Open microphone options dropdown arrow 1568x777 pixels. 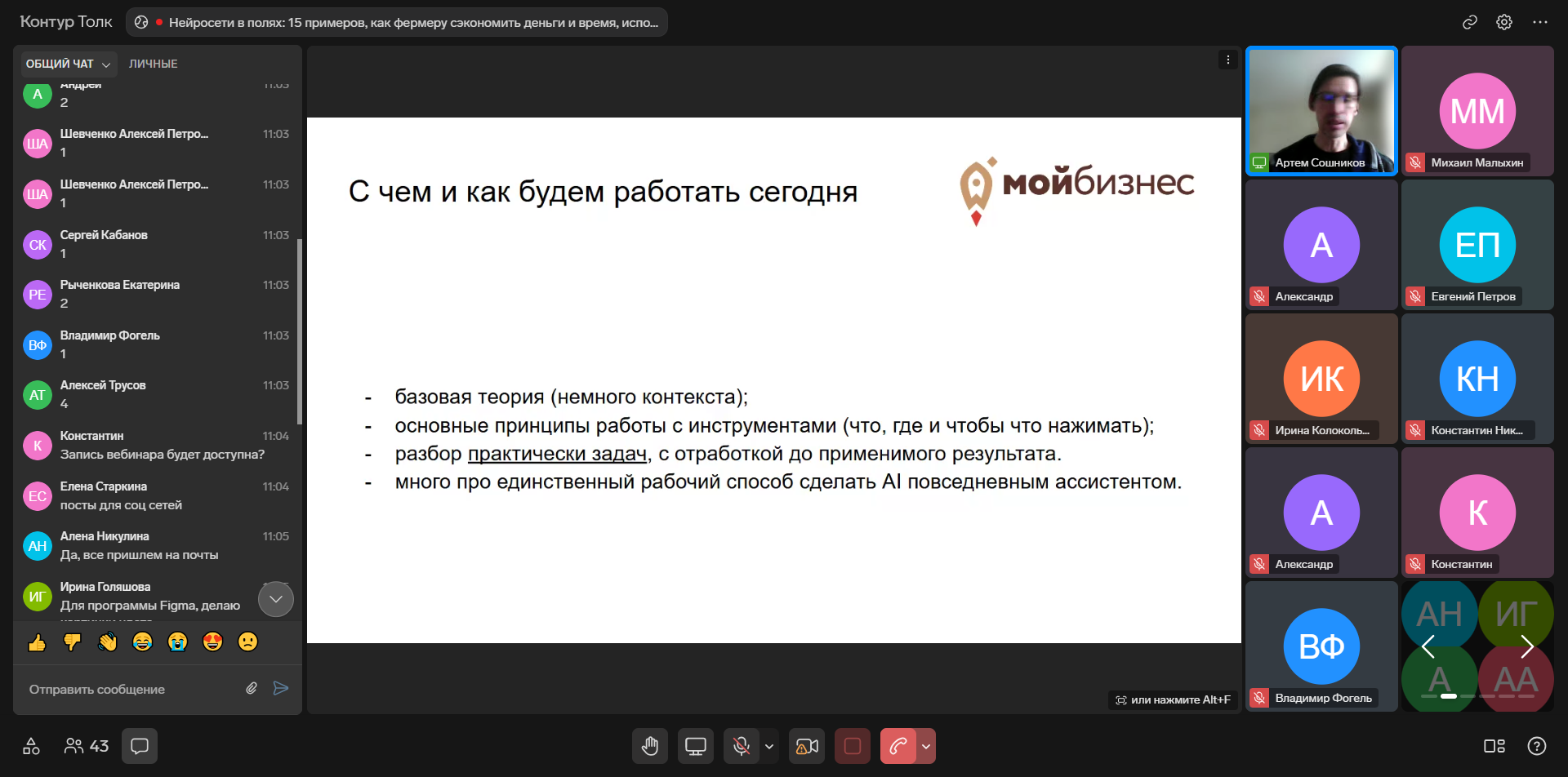click(769, 746)
